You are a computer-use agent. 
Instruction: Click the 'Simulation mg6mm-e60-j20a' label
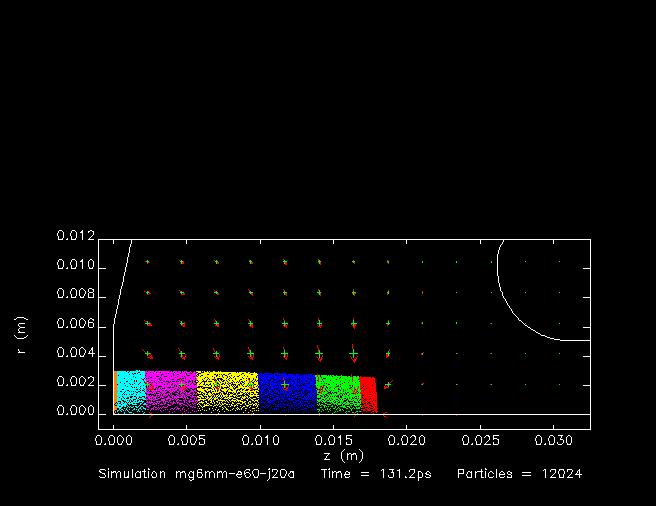197,474
